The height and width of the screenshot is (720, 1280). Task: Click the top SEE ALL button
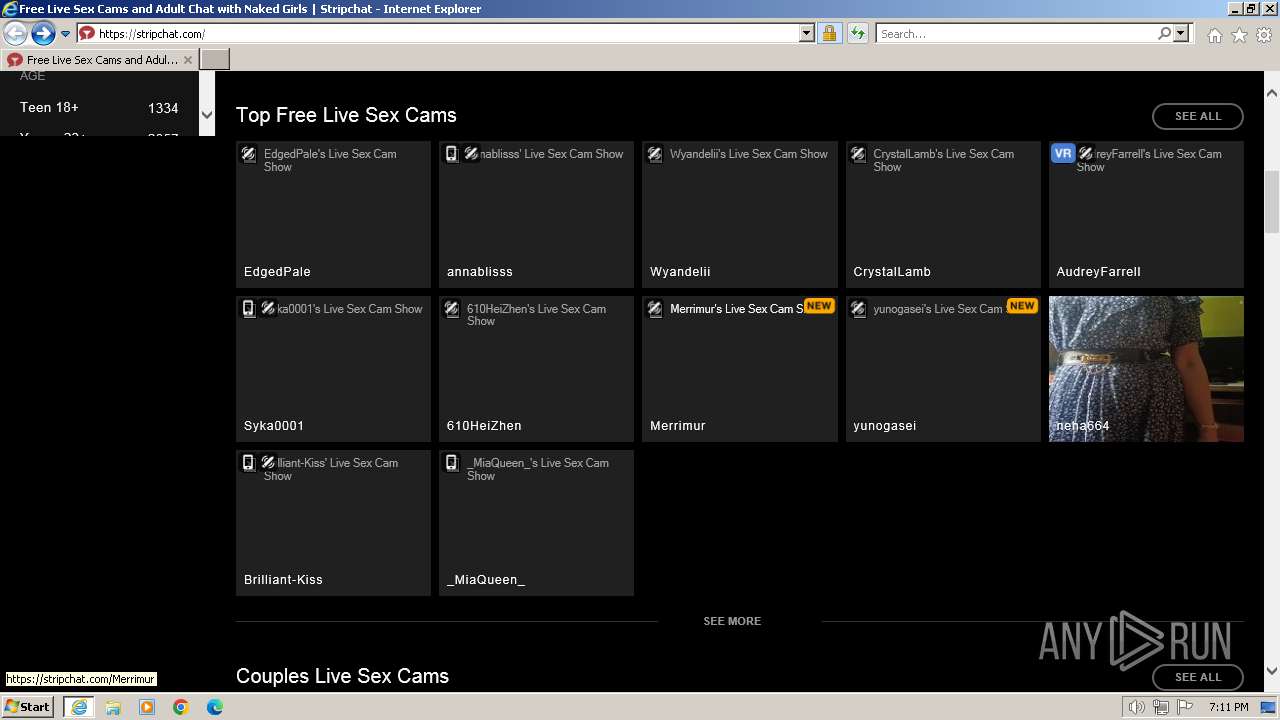click(x=1198, y=116)
